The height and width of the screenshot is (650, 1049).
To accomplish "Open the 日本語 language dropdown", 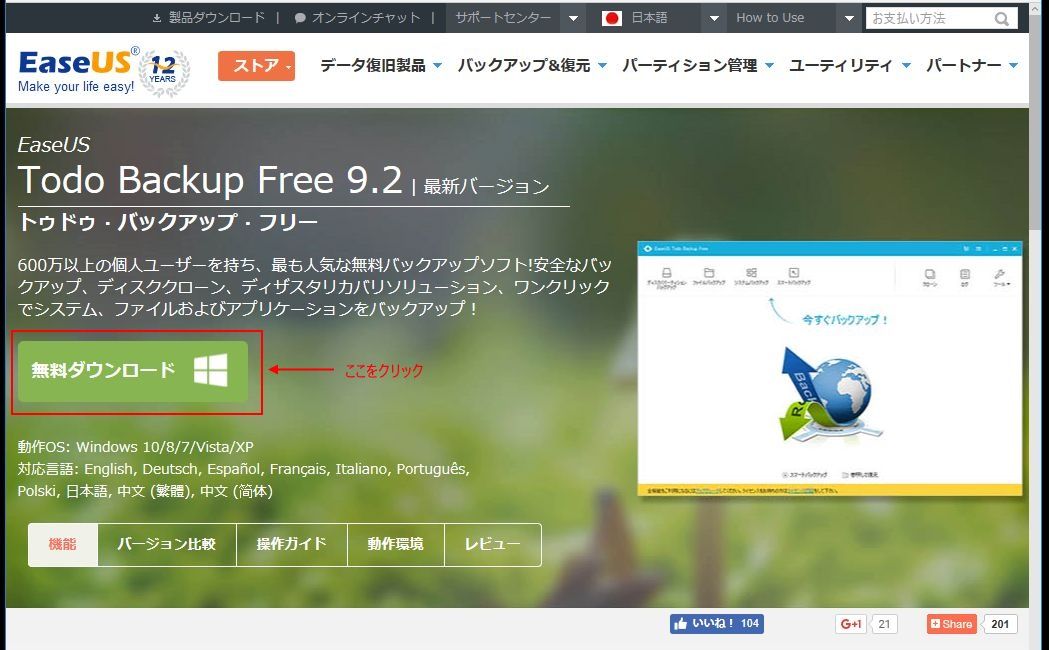I will point(714,18).
